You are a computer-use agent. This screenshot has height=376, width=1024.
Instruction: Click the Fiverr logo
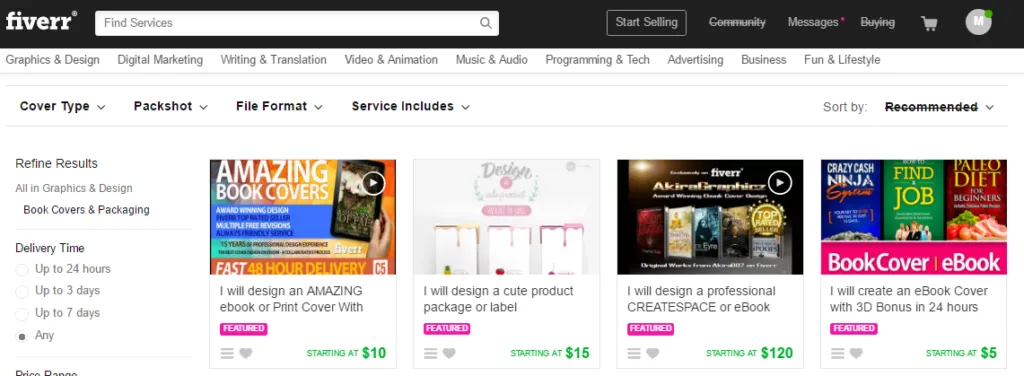coord(41,21)
